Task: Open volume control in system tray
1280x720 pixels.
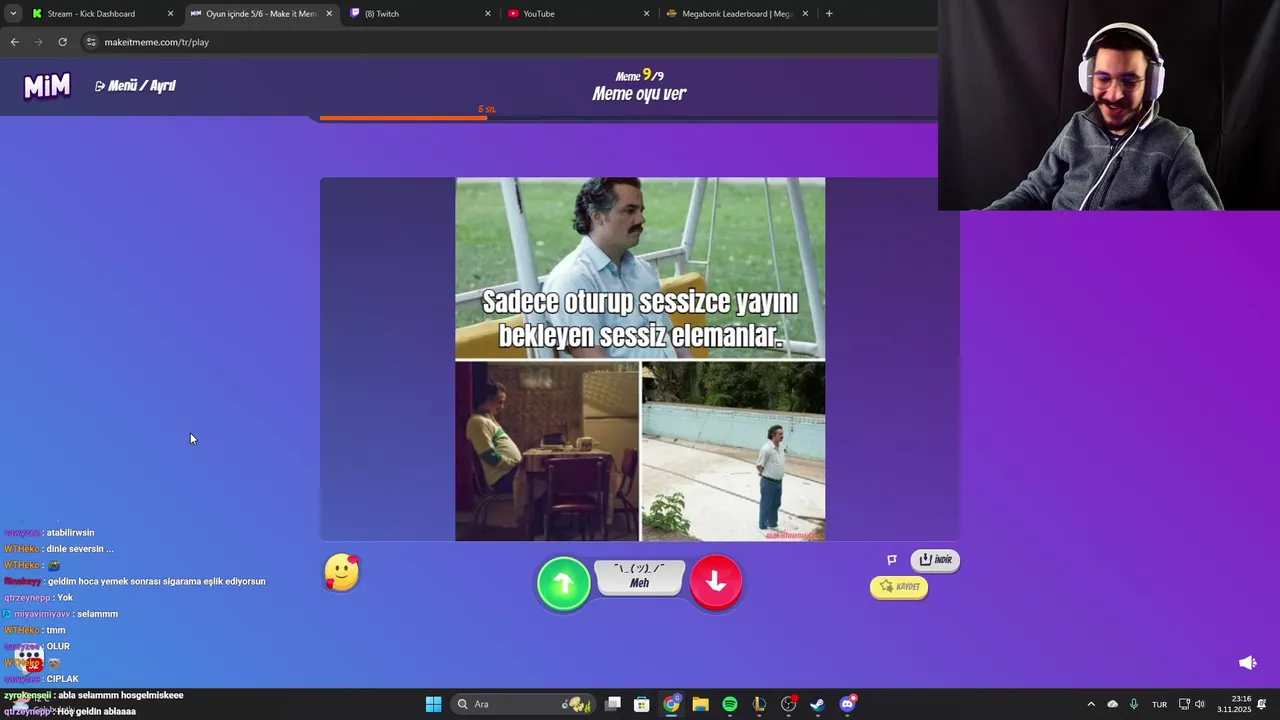Action: 1200,704
